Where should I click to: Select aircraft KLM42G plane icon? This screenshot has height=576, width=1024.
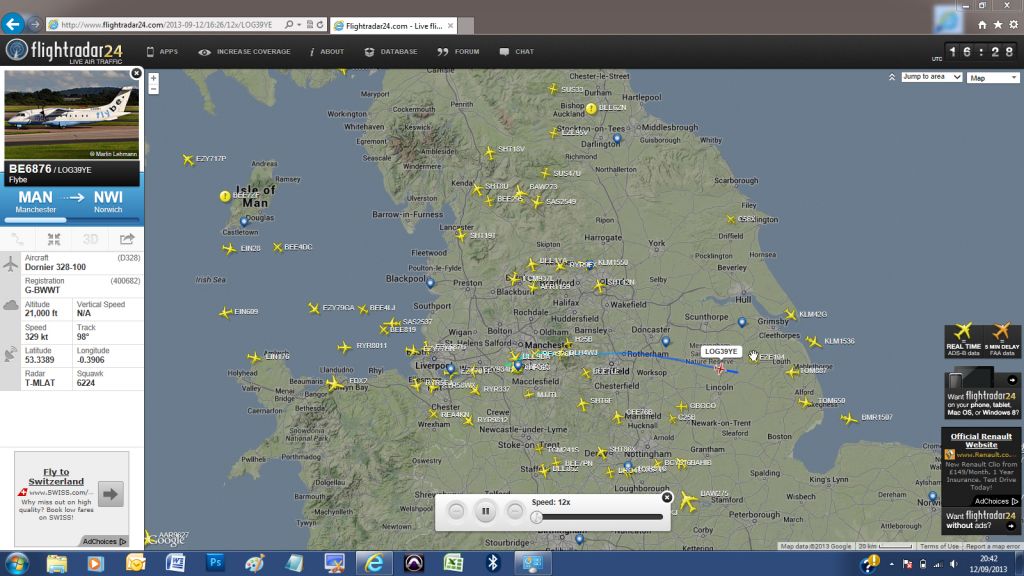[790, 314]
